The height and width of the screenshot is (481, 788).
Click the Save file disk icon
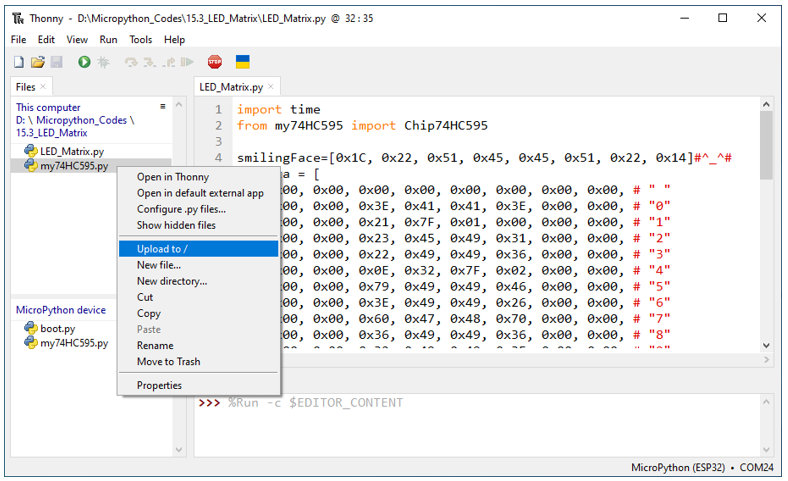[x=56, y=62]
